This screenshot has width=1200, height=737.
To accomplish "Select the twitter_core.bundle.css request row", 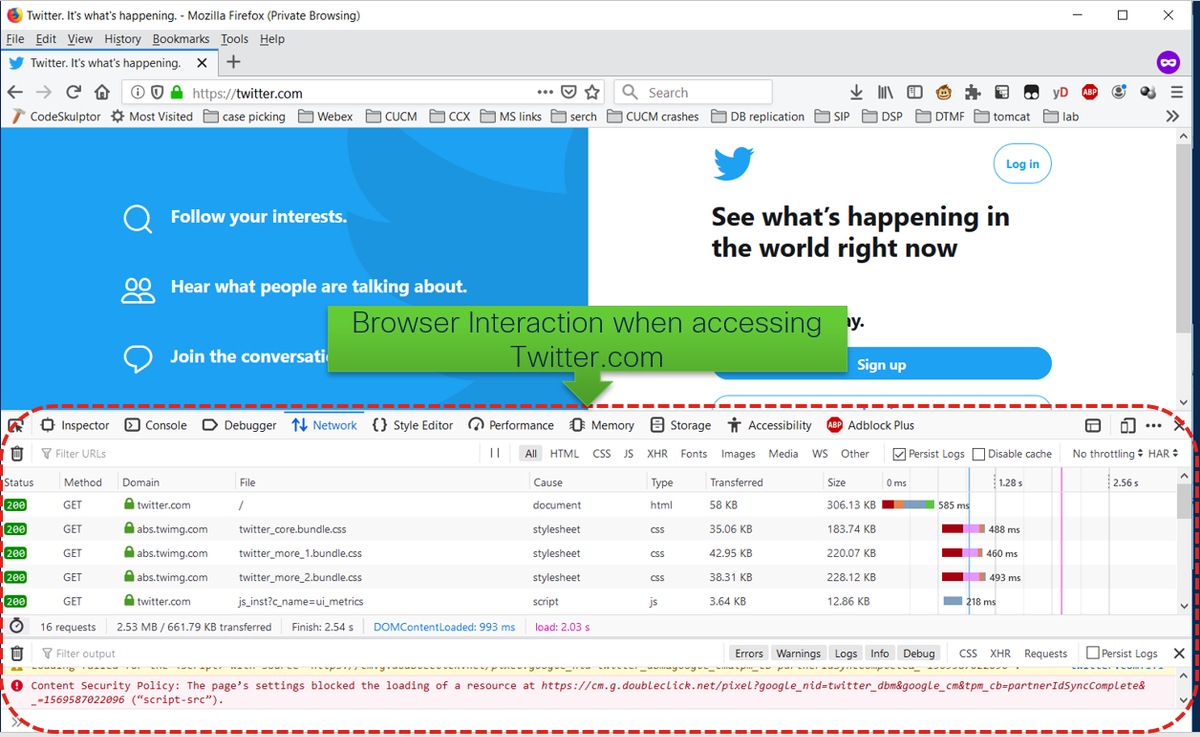I will point(589,529).
